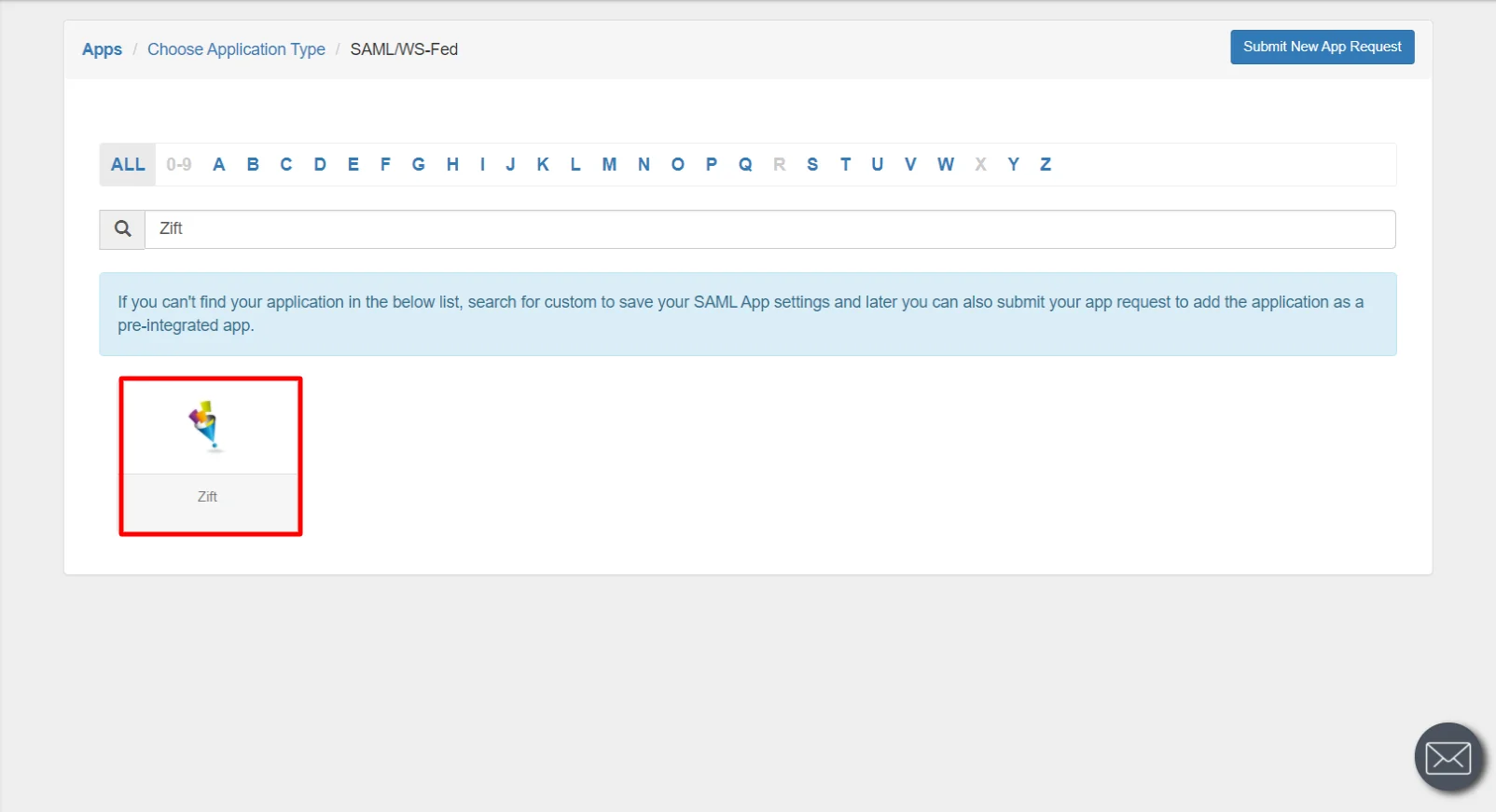This screenshot has height=812, width=1496.
Task: Filter apps by letter L
Action: 575,164
